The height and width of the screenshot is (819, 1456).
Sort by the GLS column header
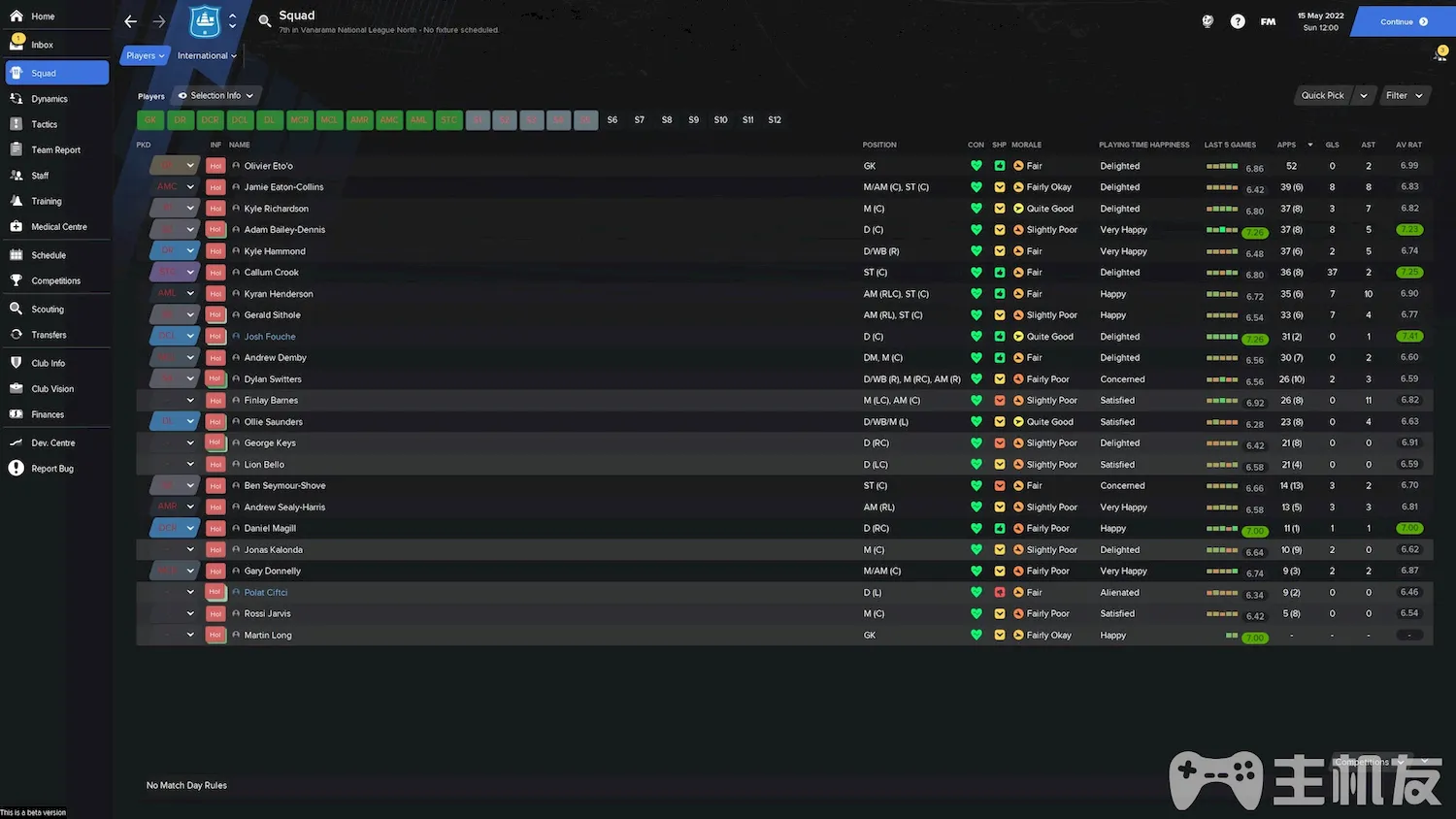(1332, 145)
